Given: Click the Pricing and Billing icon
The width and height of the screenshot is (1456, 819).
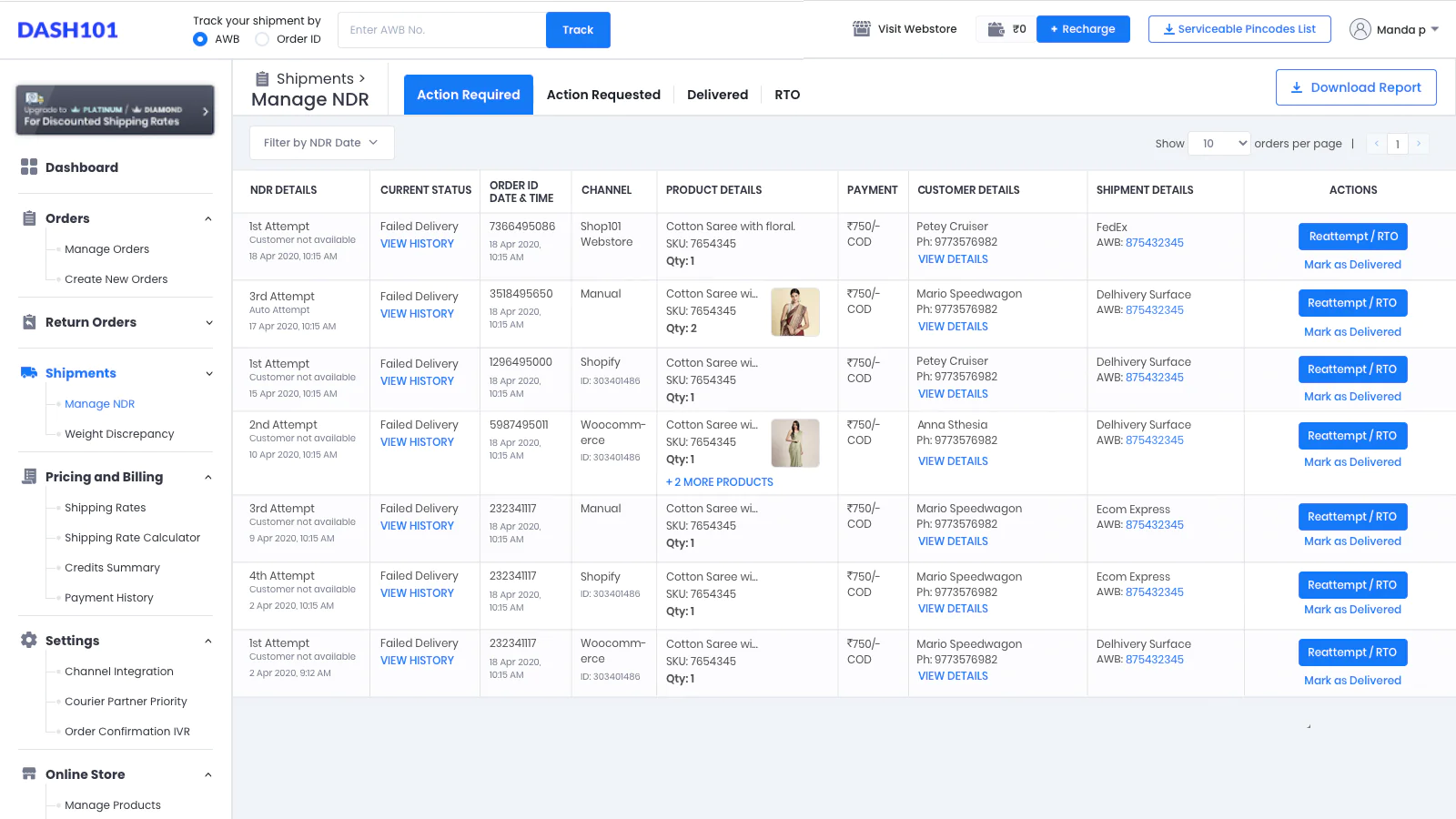Looking at the screenshot, I should tap(29, 477).
